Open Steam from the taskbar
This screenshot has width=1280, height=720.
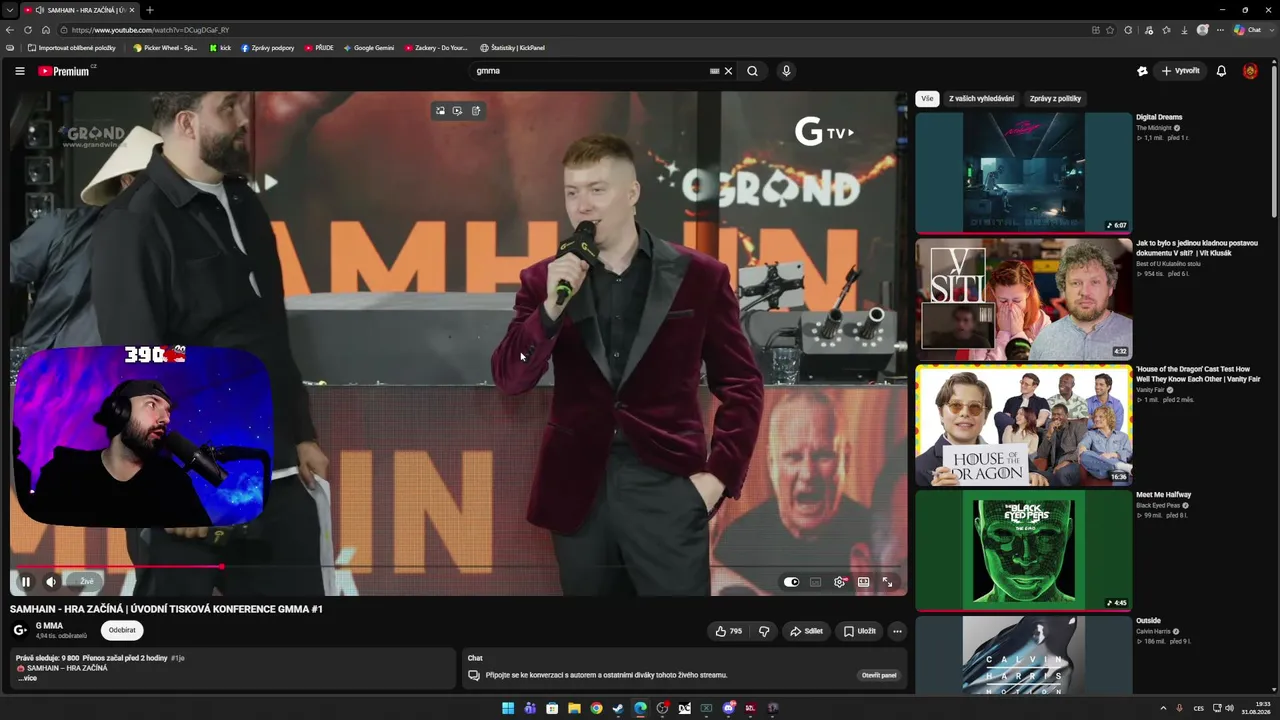tap(618, 708)
